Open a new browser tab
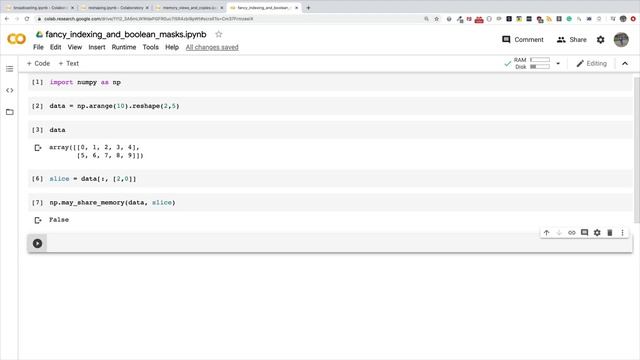This screenshot has height=360, width=640. pyautogui.click(x=308, y=8)
